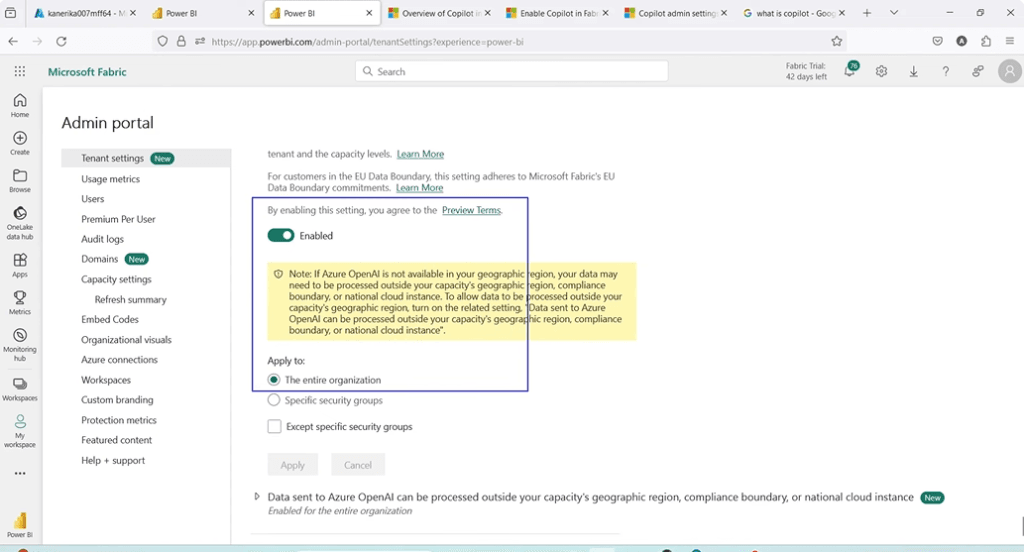Open Organizational visuals page
Image resolution: width=1024 pixels, height=552 pixels.
126,340
